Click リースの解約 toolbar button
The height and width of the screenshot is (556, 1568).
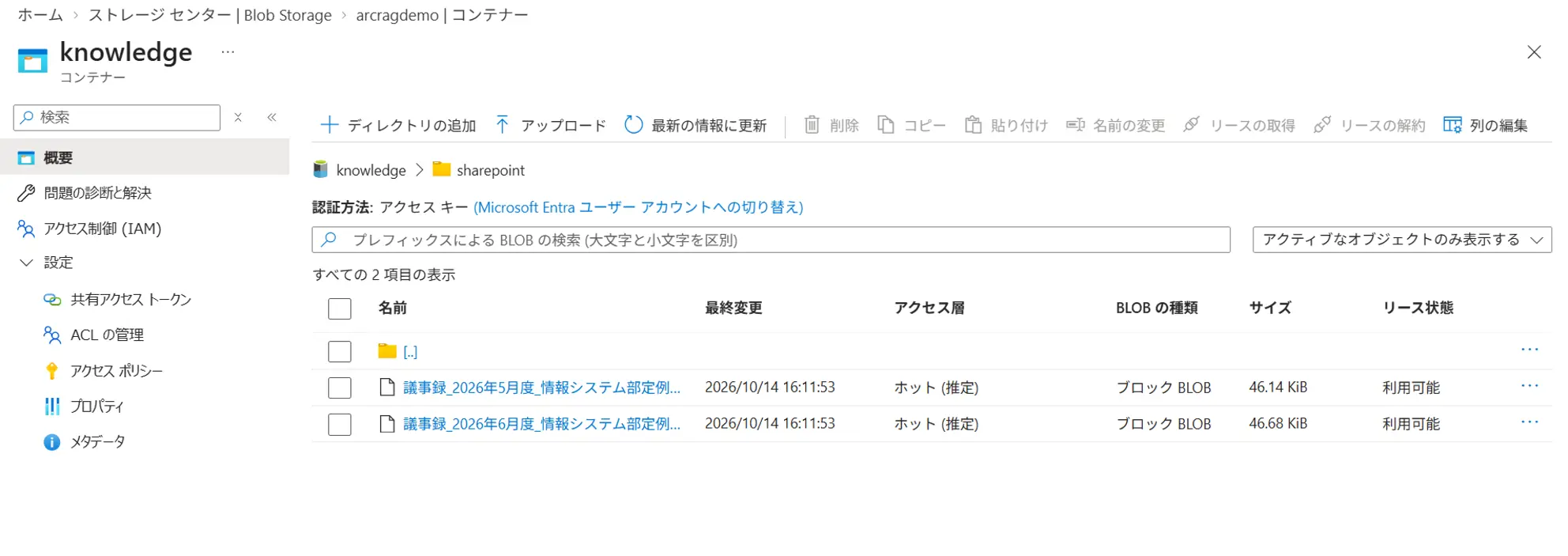click(x=1370, y=125)
